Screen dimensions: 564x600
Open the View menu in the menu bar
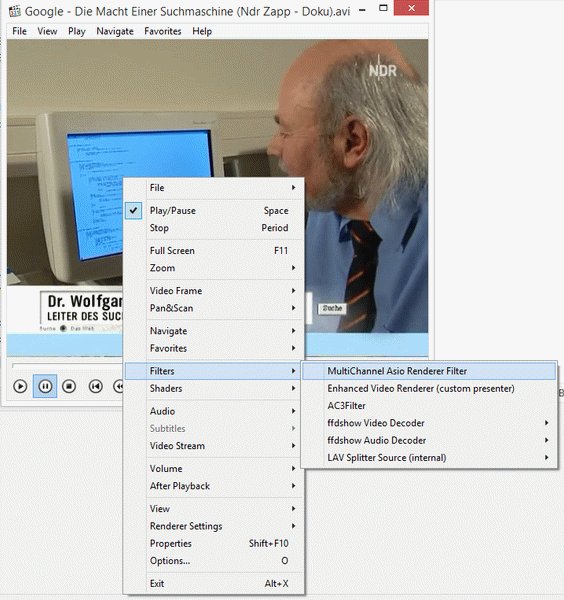47,31
